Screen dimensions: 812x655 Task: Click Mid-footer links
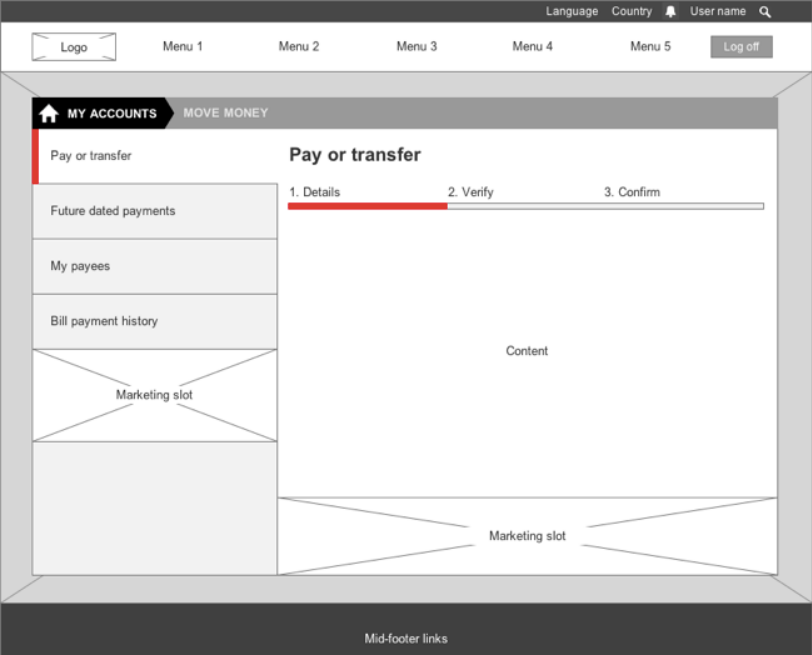pyautogui.click(x=406, y=638)
